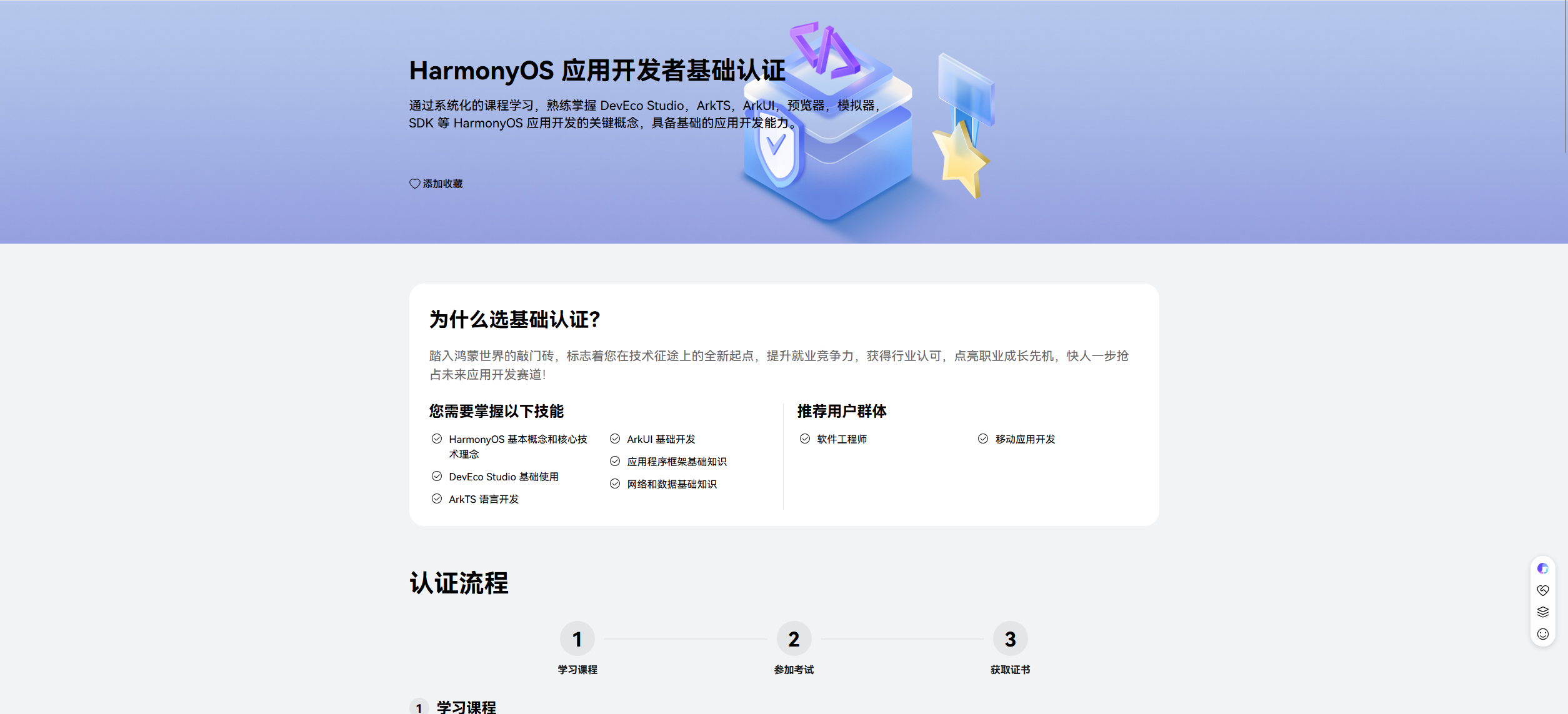Click check mark beside DevEco Studio 基础使用
Viewport: 1568px width, 714px height.
437,476
